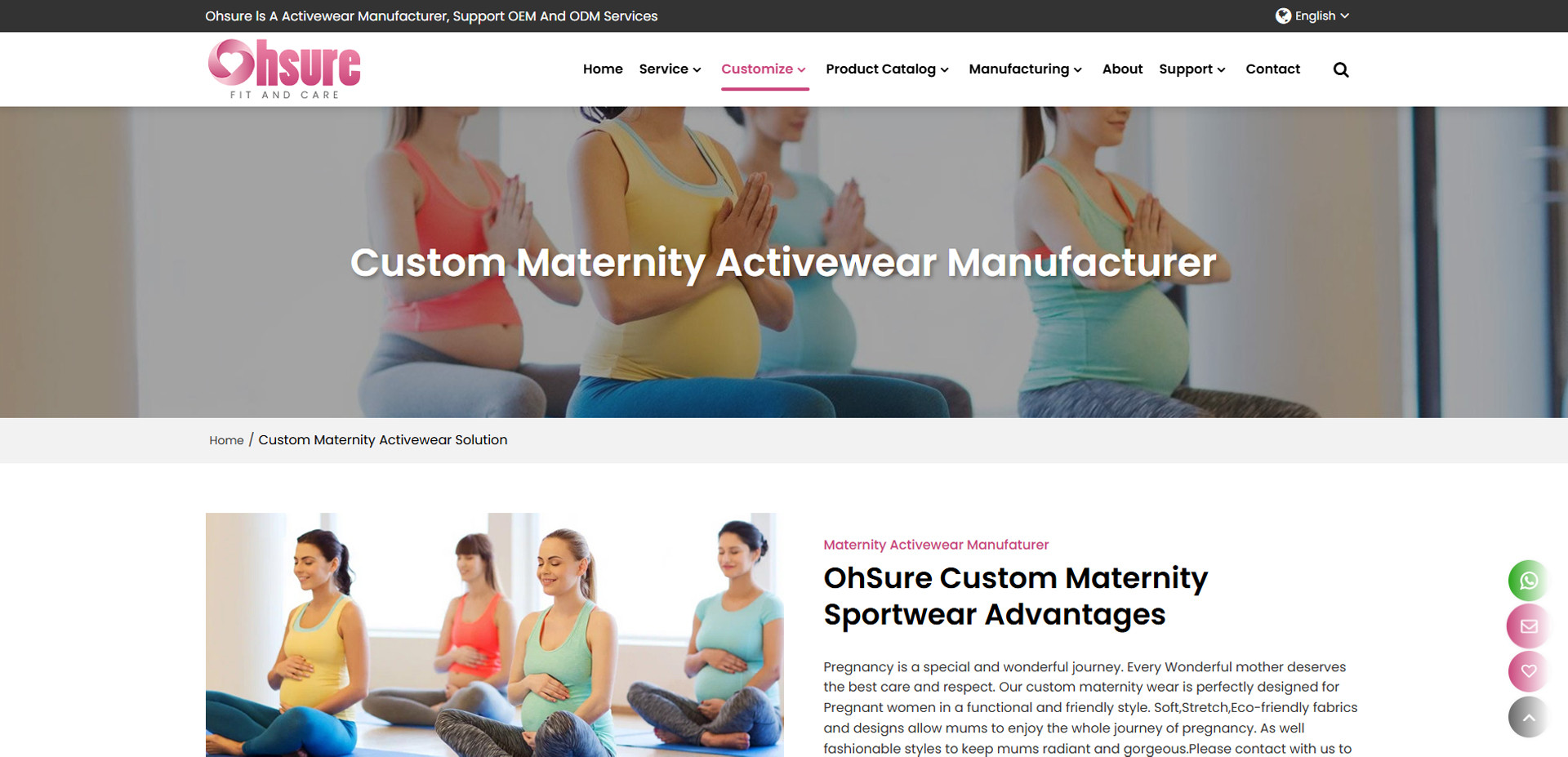The width and height of the screenshot is (1568, 757).
Task: Click the maternity yoga group photo
Action: click(x=494, y=635)
